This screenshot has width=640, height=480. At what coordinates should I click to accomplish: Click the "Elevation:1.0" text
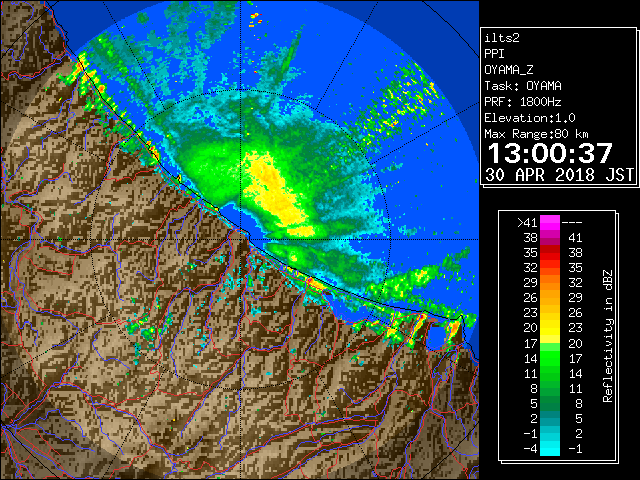click(x=530, y=118)
